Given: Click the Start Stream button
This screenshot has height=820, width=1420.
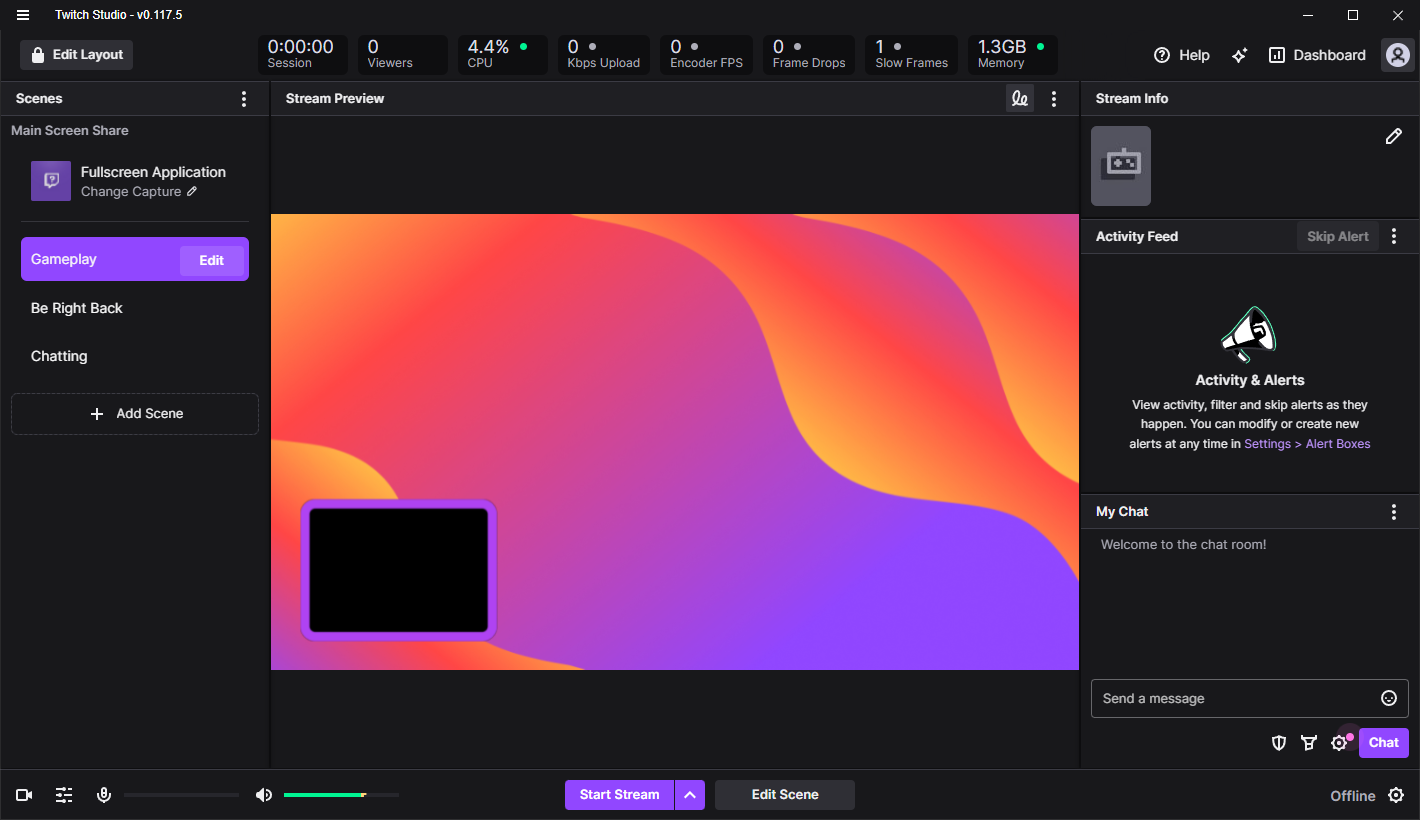Looking at the screenshot, I should (x=620, y=794).
